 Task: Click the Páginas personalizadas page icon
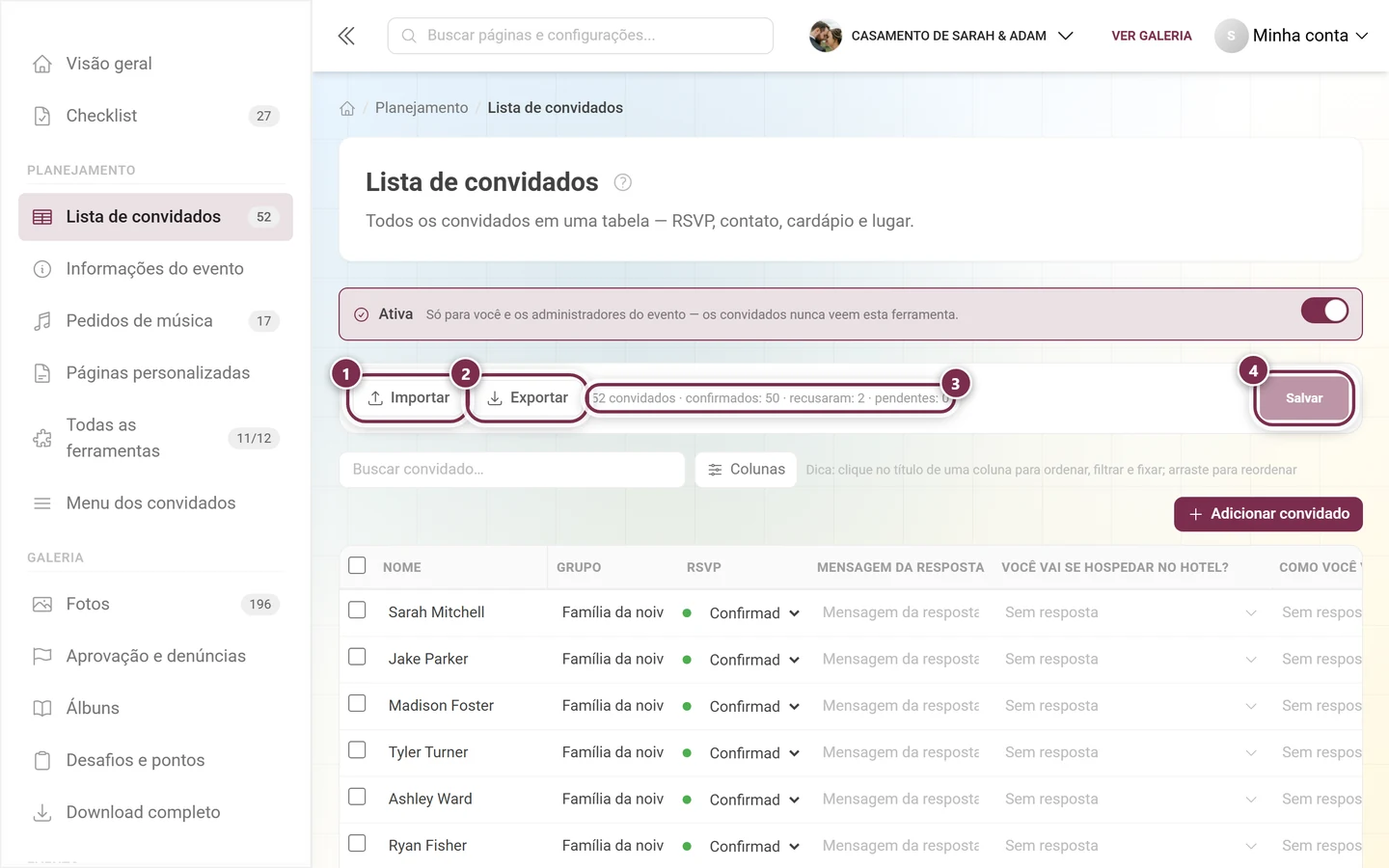(42, 373)
